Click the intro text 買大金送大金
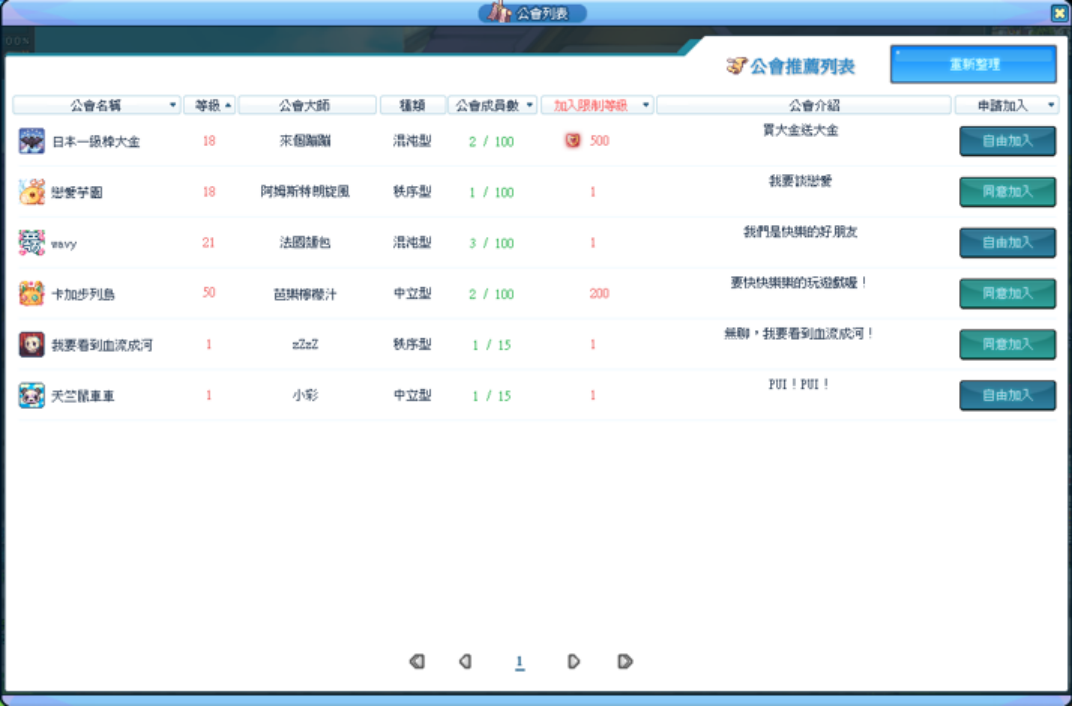The height and width of the screenshot is (706, 1072). (x=801, y=130)
